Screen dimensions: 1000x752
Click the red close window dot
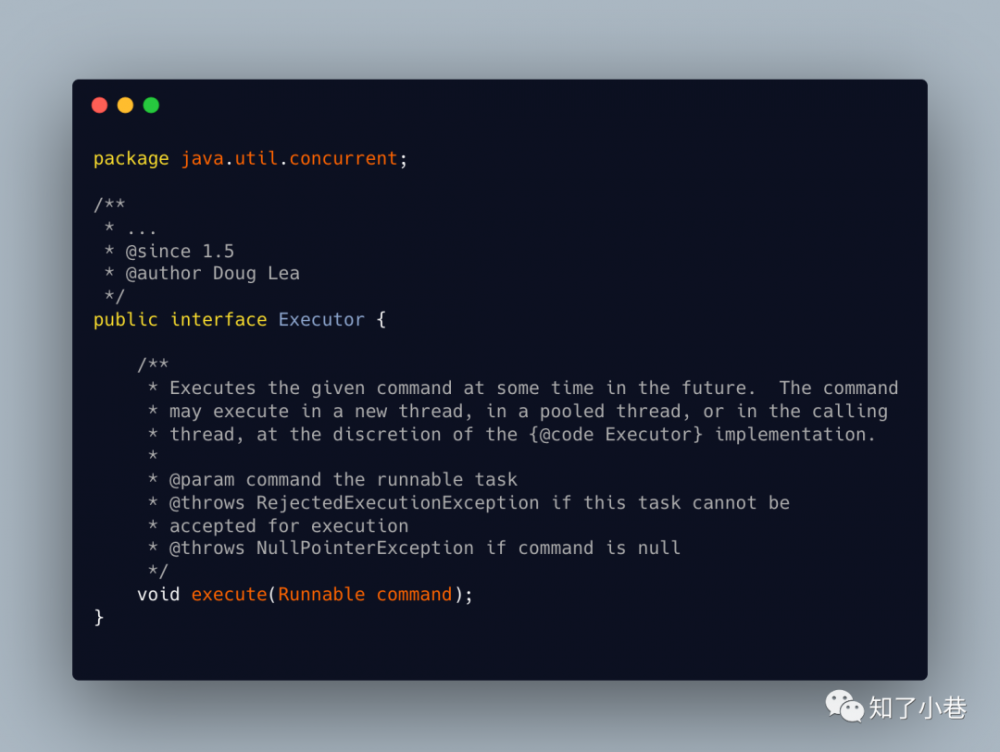tap(99, 105)
